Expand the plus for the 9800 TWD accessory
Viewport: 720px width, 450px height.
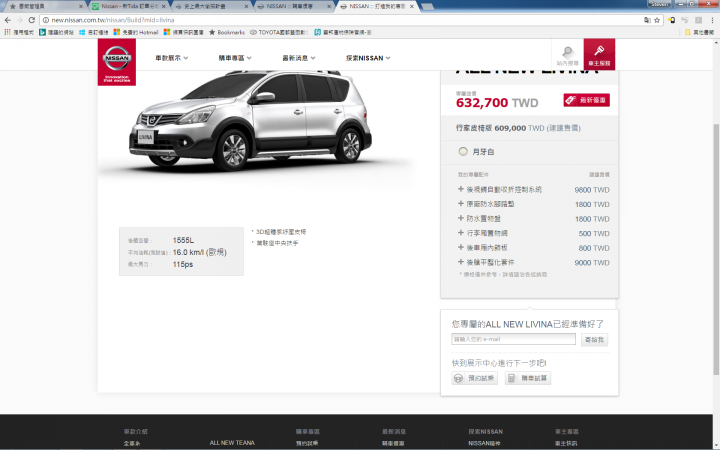(461, 189)
